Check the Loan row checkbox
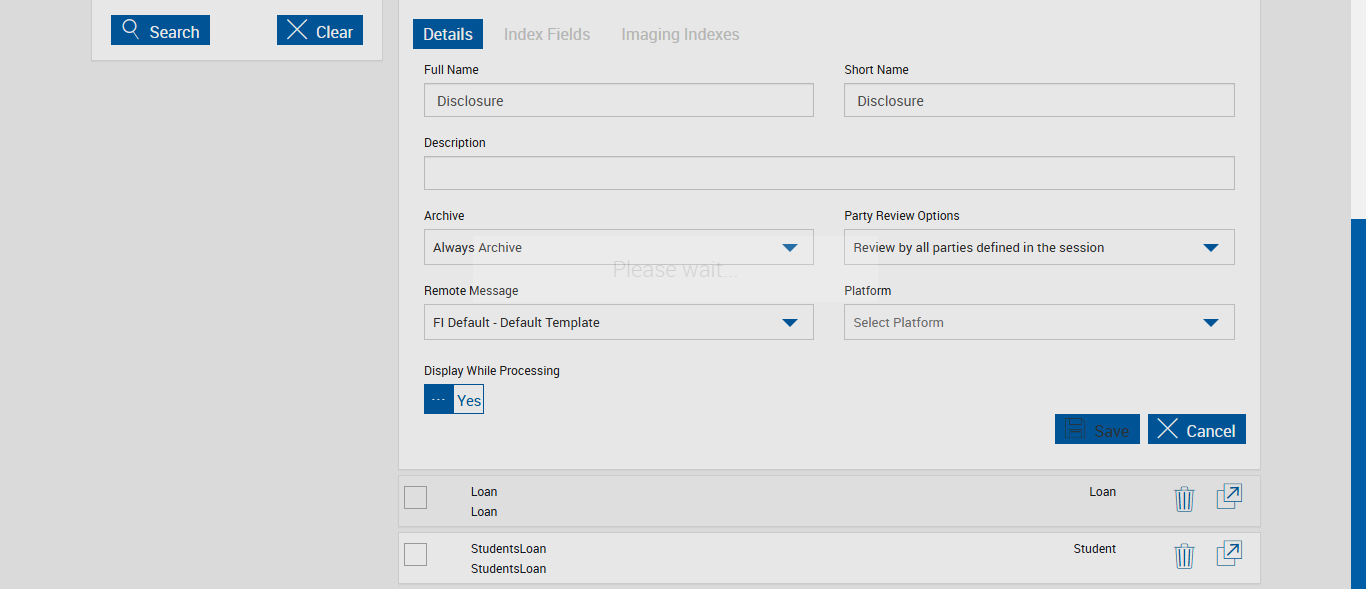 pyautogui.click(x=415, y=497)
